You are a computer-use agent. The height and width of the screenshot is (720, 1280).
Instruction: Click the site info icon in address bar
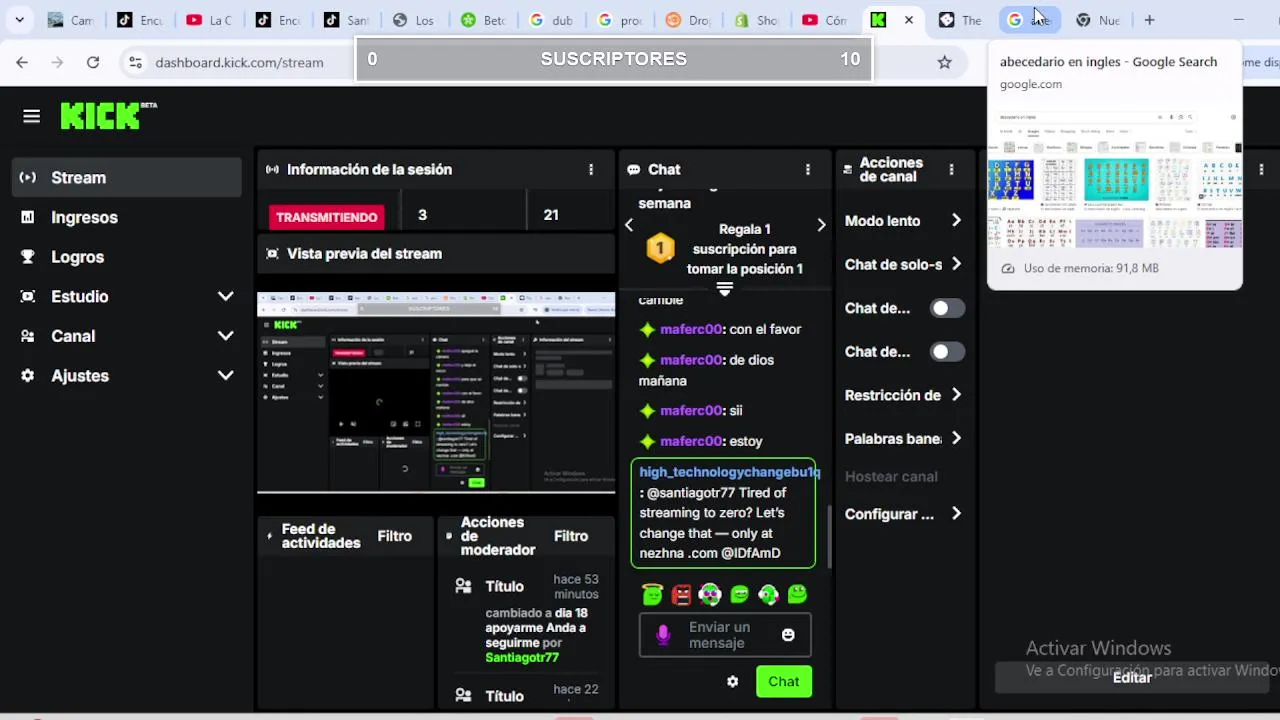135,62
